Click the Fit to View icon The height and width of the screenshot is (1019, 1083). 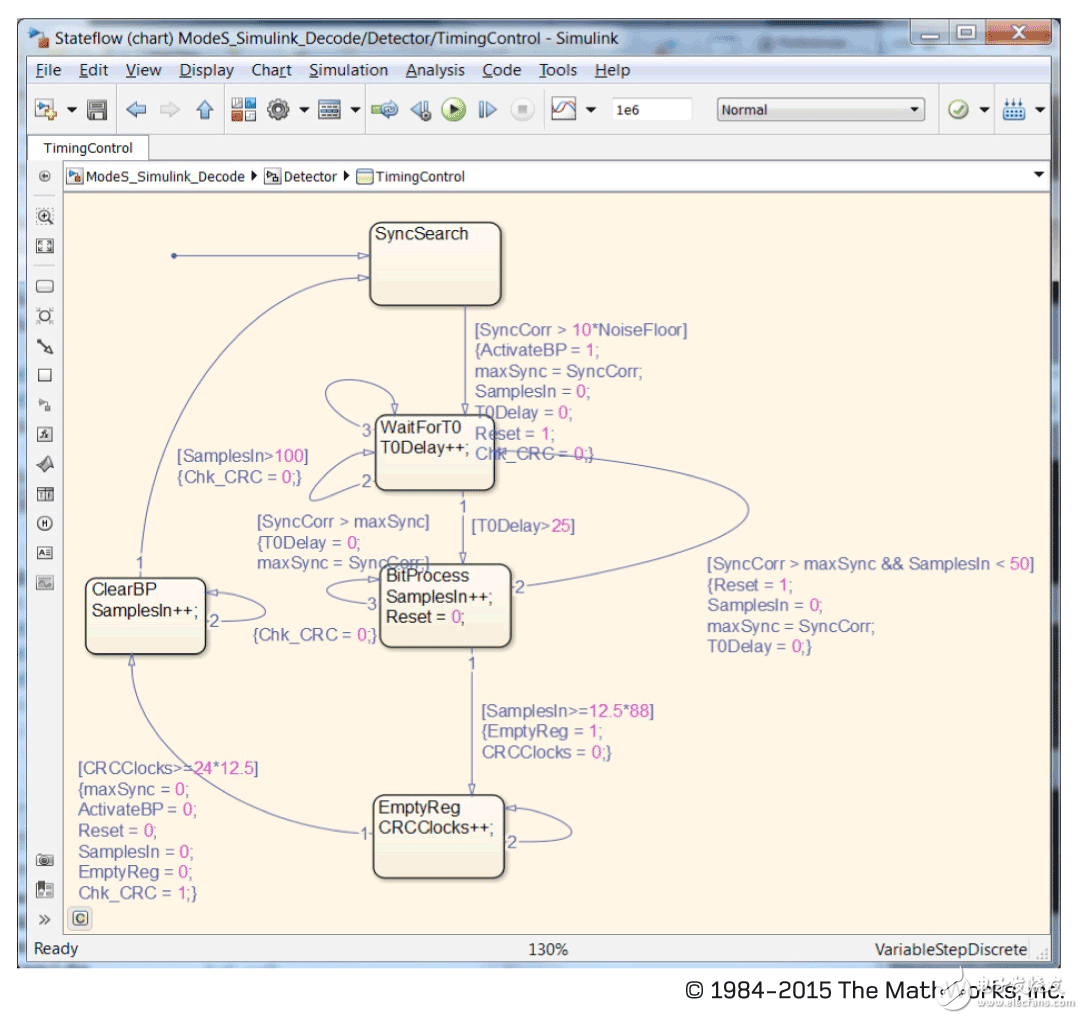pyautogui.click(x=44, y=246)
